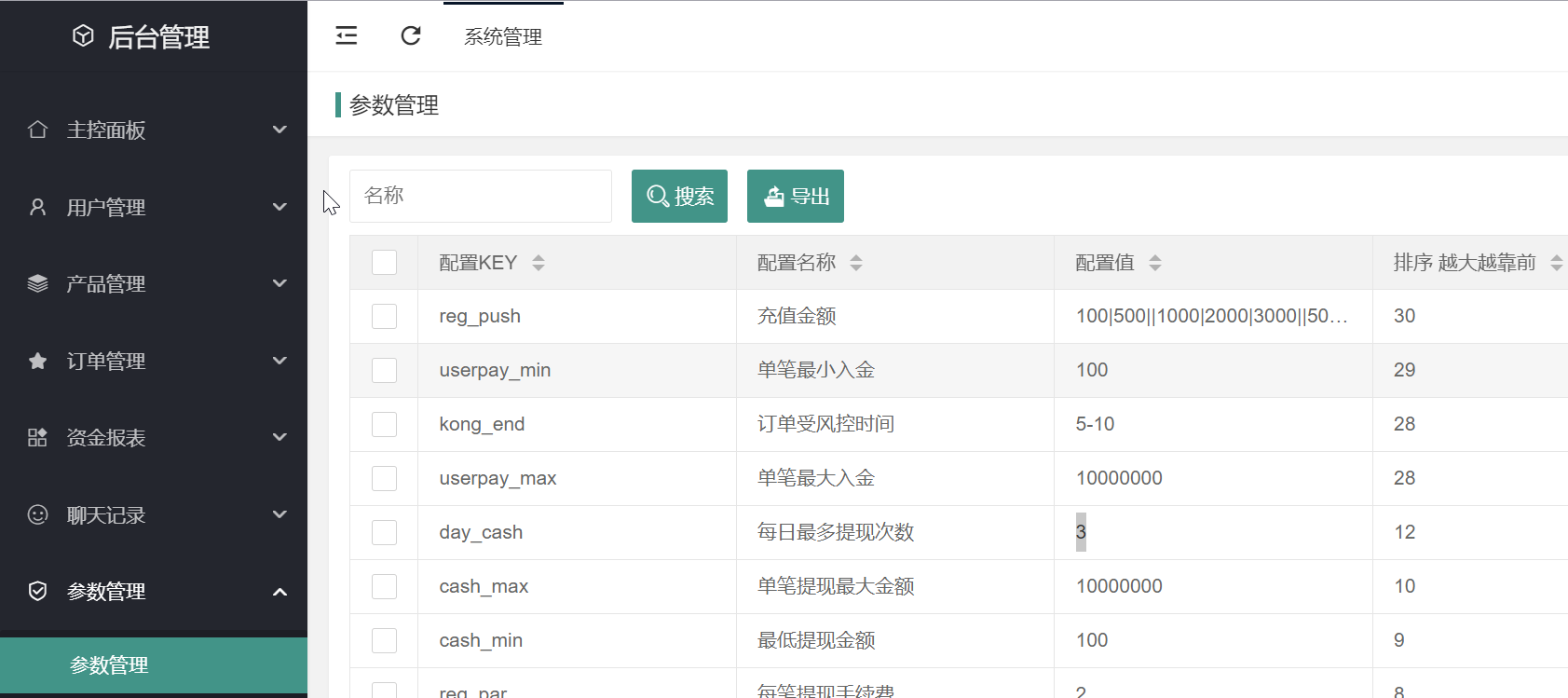1568x698 pixels.
Task: Click the 用户管理 person icon
Action: pyautogui.click(x=37, y=207)
